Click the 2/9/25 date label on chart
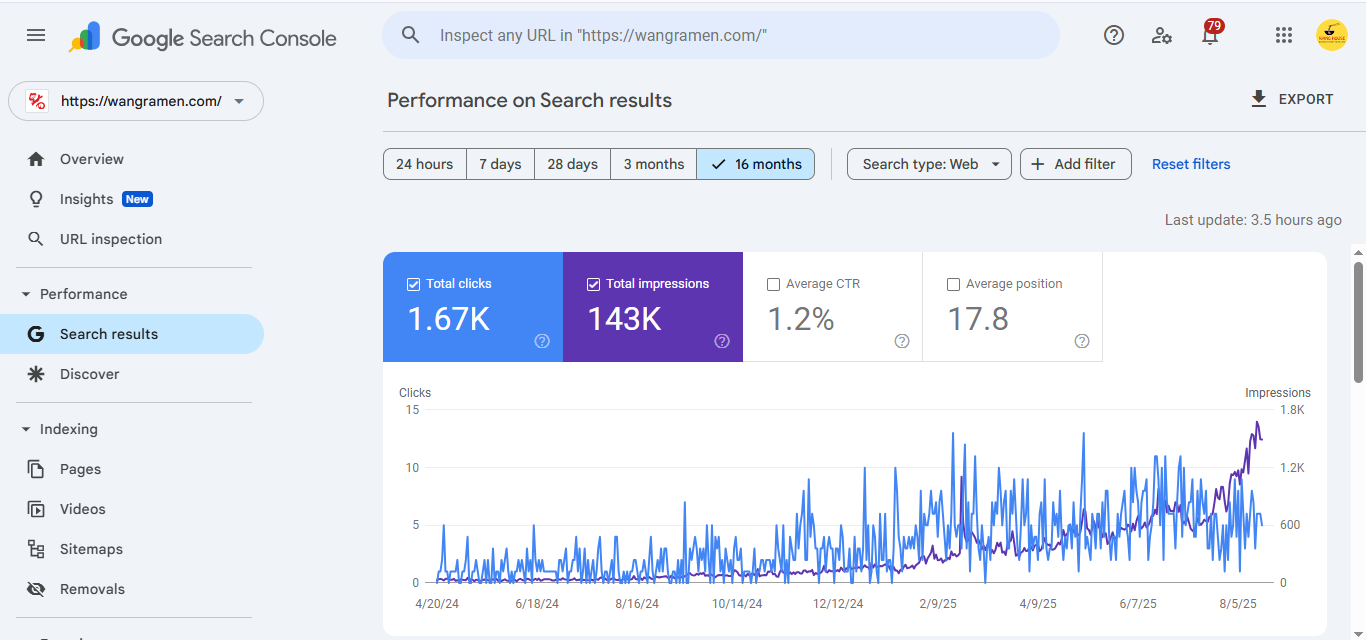Screen dimensions: 1366x640 940,604
